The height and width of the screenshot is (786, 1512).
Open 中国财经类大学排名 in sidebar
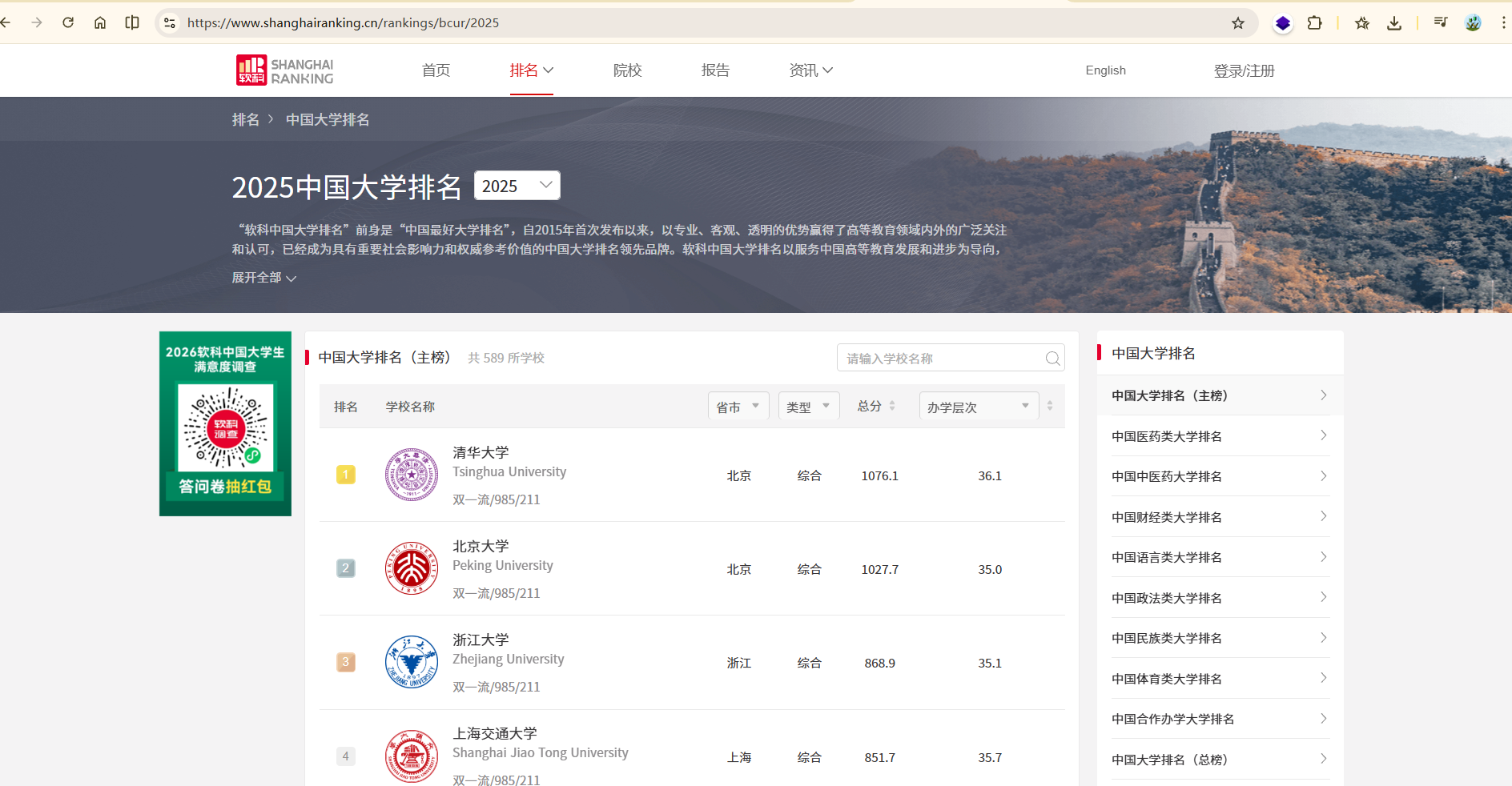point(1220,517)
